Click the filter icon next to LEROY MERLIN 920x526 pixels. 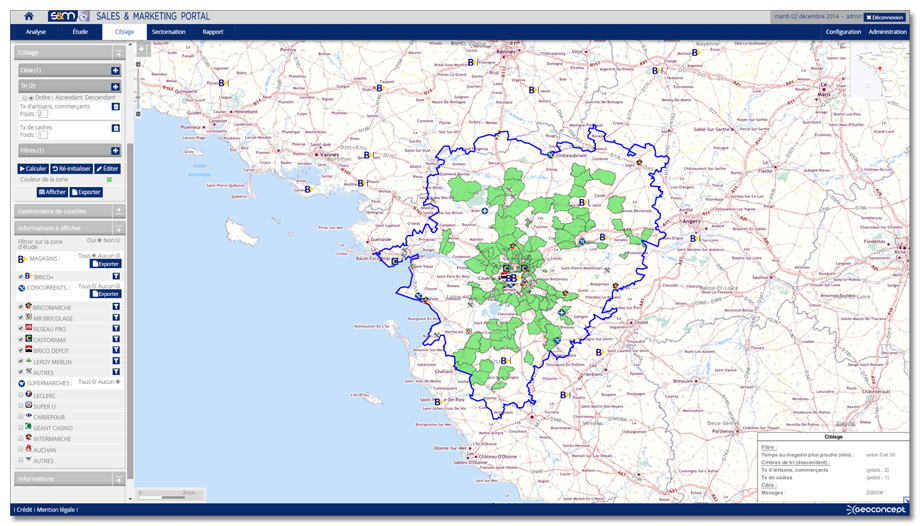point(116,361)
